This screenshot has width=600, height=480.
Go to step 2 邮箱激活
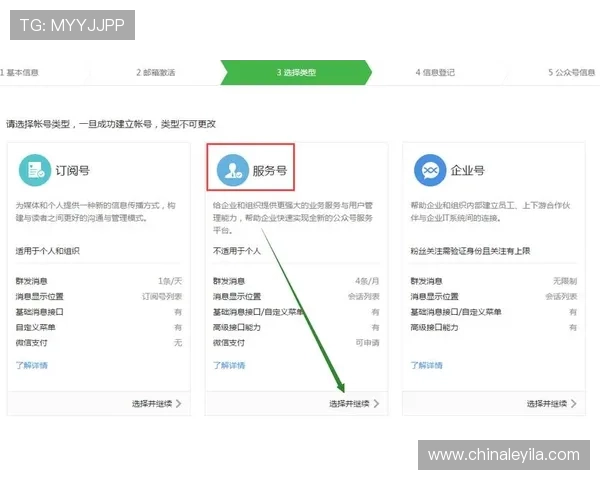pyautogui.click(x=156, y=72)
